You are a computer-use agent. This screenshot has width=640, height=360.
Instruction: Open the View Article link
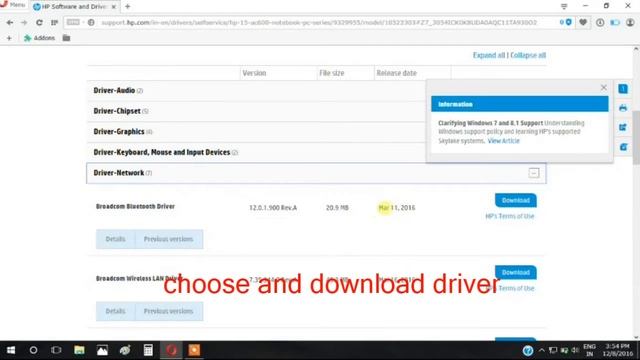point(504,141)
